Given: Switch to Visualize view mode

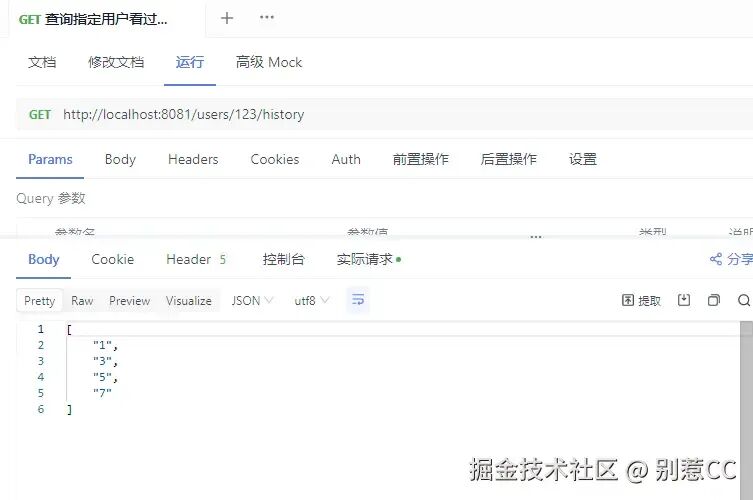Looking at the screenshot, I should (x=189, y=301).
